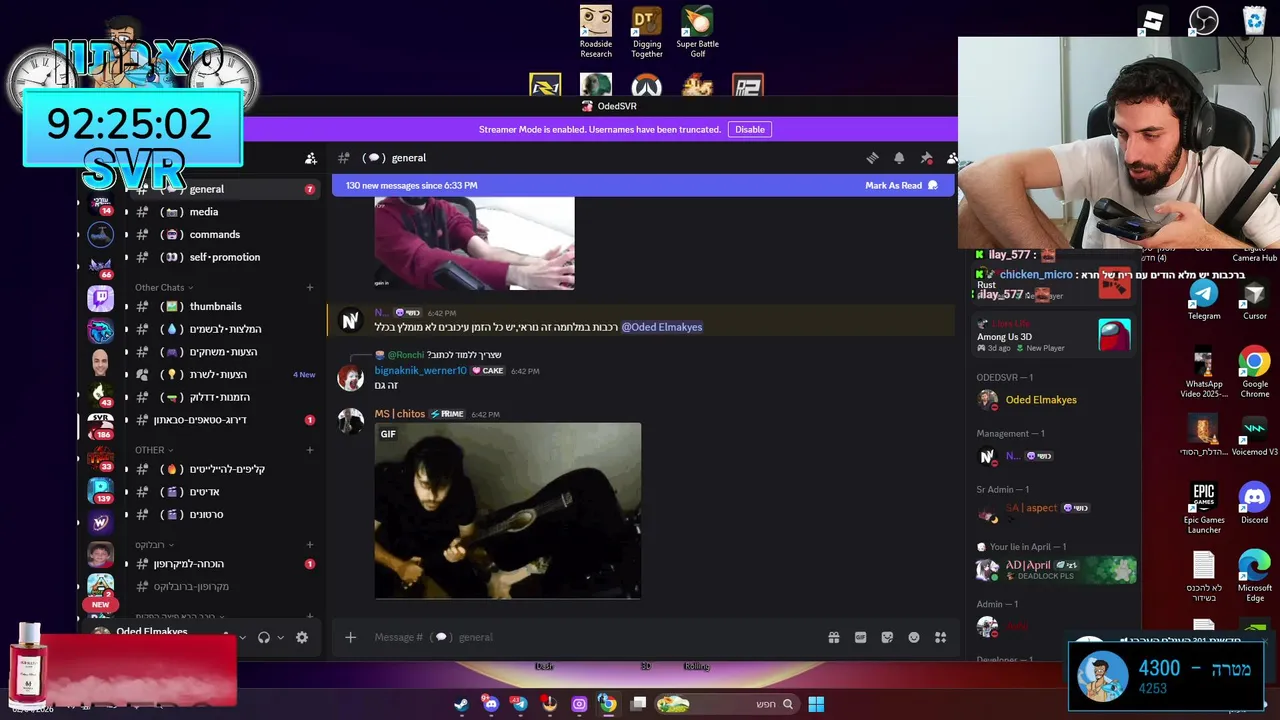The height and width of the screenshot is (720, 1280).
Task: Open Super Battle Golf desktop shortcut
Action: pos(698,32)
